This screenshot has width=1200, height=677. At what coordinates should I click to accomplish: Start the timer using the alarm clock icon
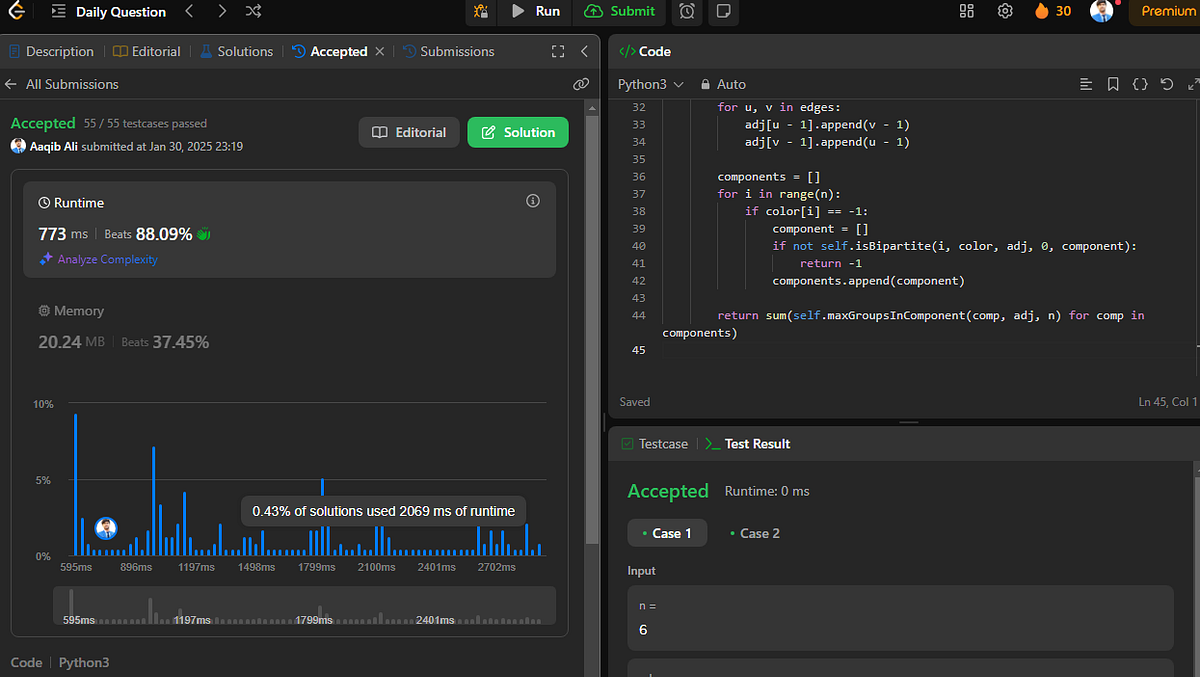pyautogui.click(x=685, y=12)
